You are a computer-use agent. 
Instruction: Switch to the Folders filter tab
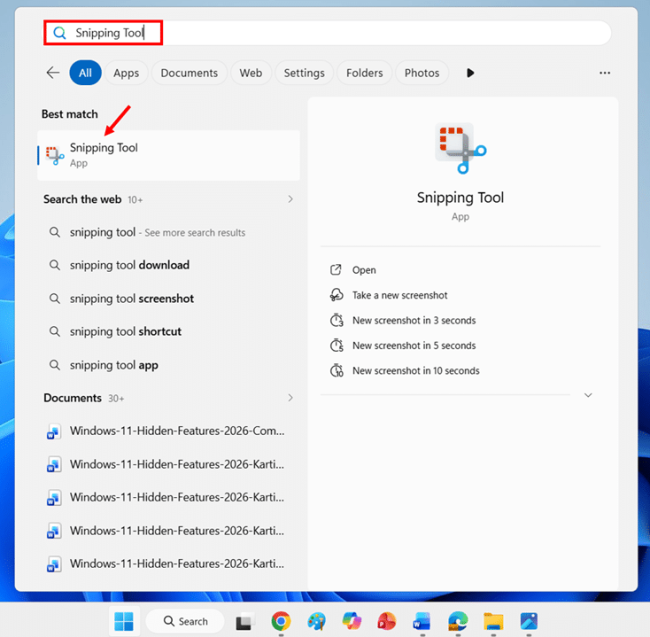tap(364, 73)
